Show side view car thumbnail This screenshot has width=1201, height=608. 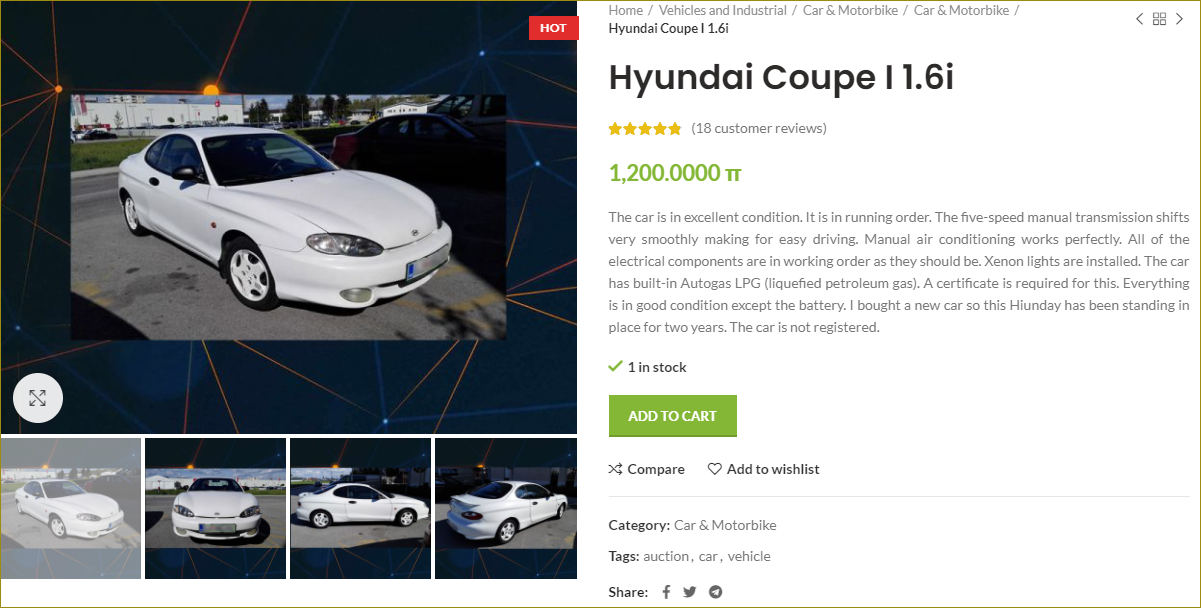360,508
